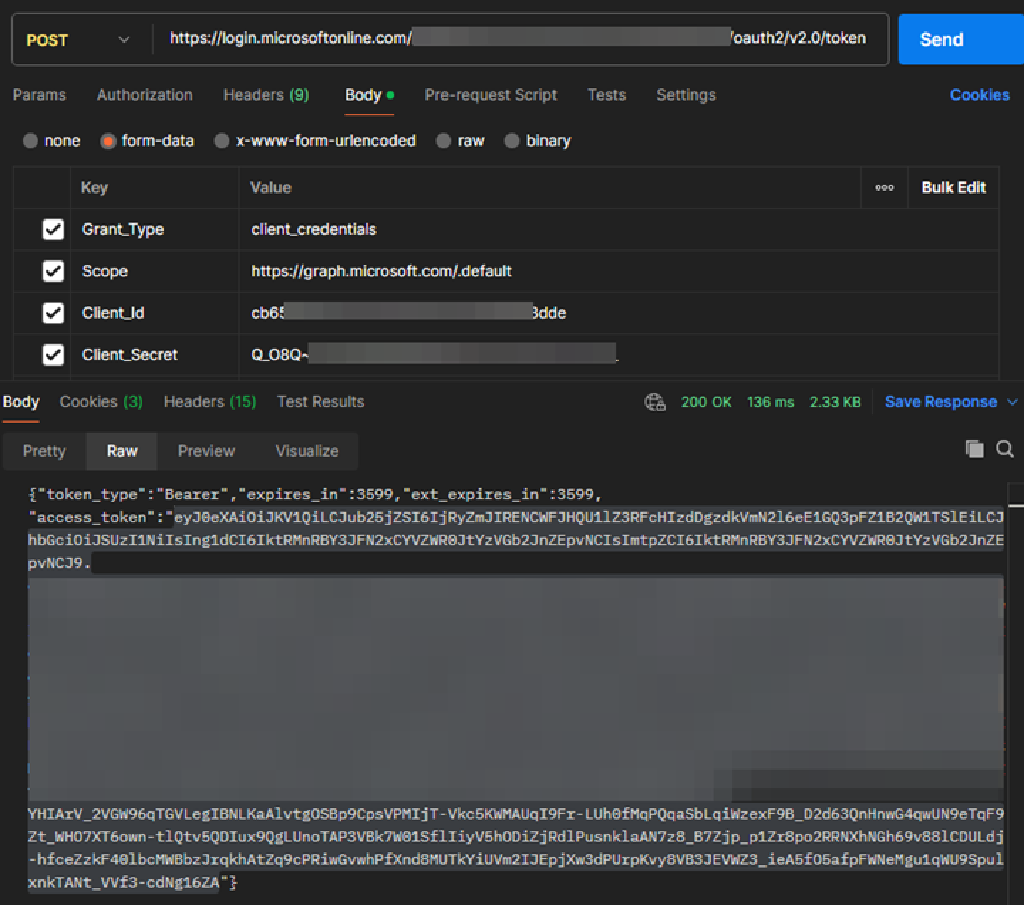Open the request Cookies manager
This screenshot has width=1024, height=905.
pos(979,94)
